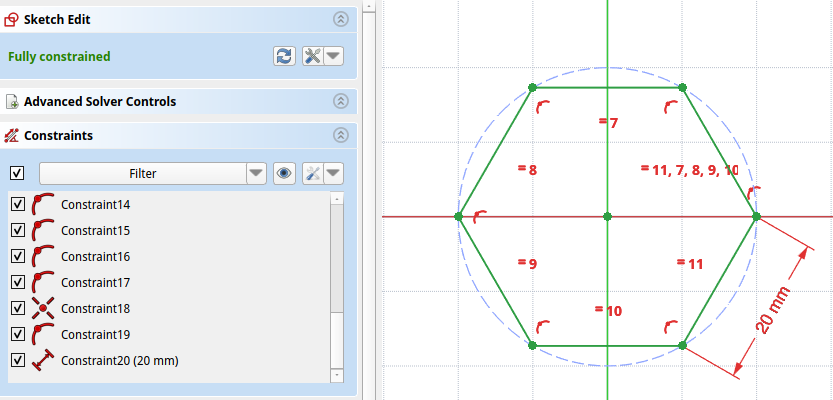Screen dimensions: 833x400
Task: Click the recompute sketch refresh icon
Action: 284,56
